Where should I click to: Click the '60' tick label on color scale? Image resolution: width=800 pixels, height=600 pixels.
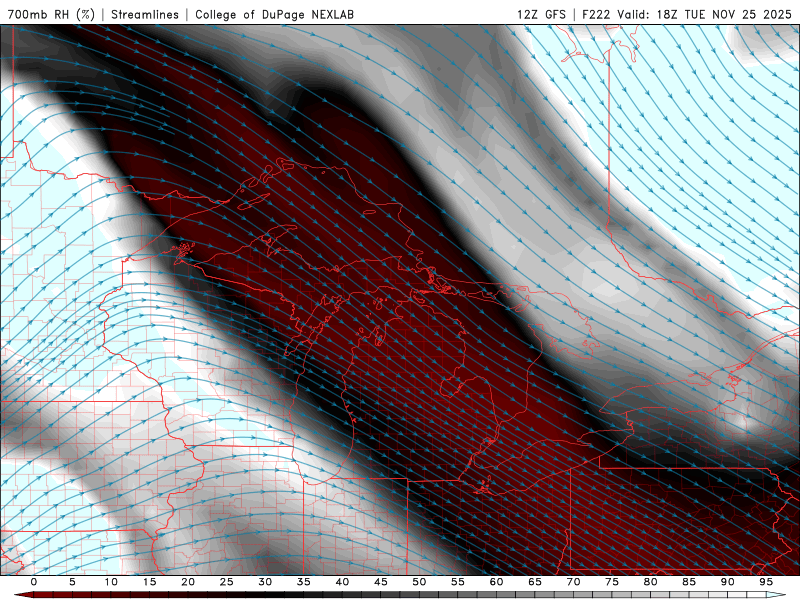(x=496, y=582)
